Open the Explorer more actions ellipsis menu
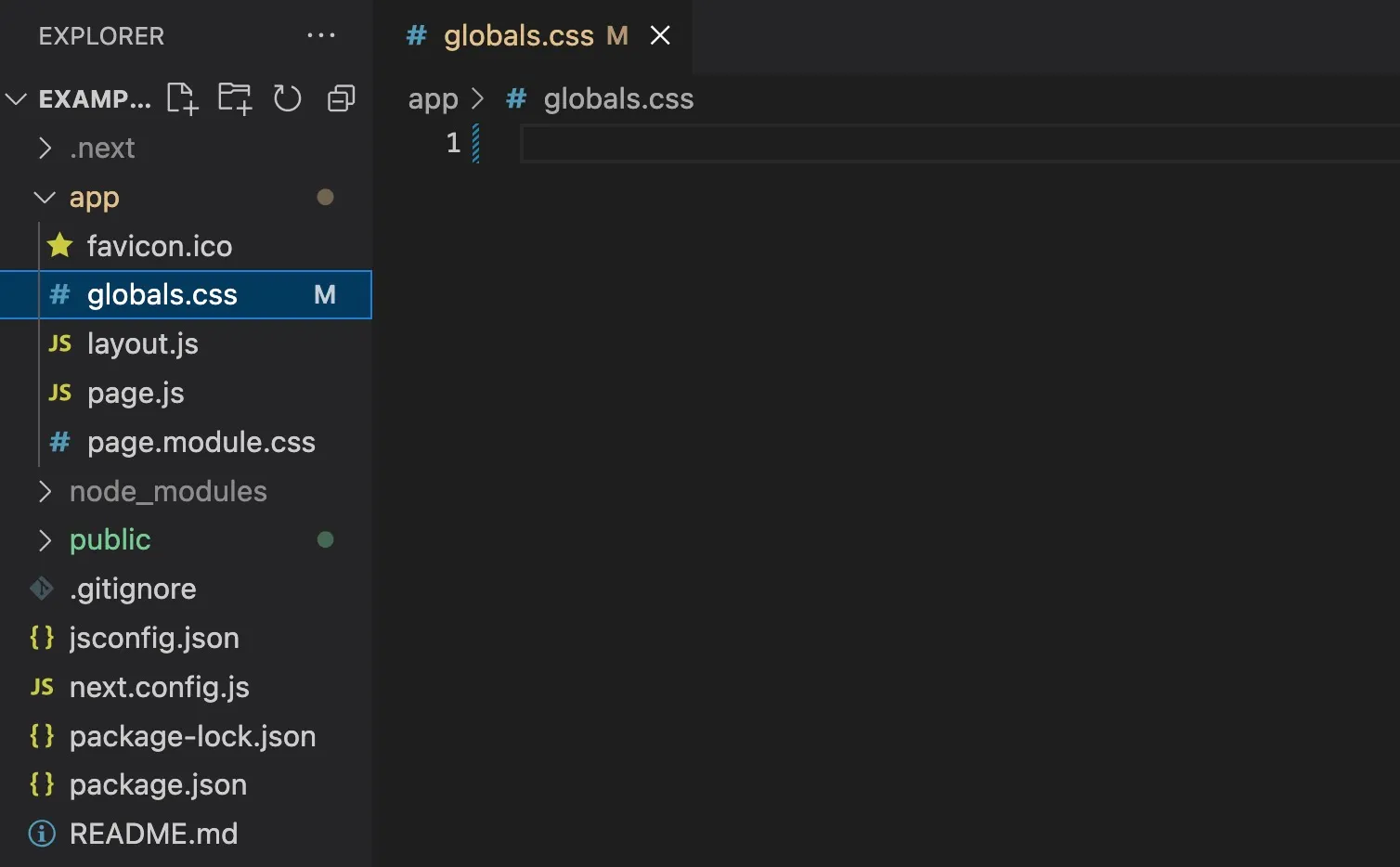Viewport: 1400px width, 867px height. coord(321,35)
